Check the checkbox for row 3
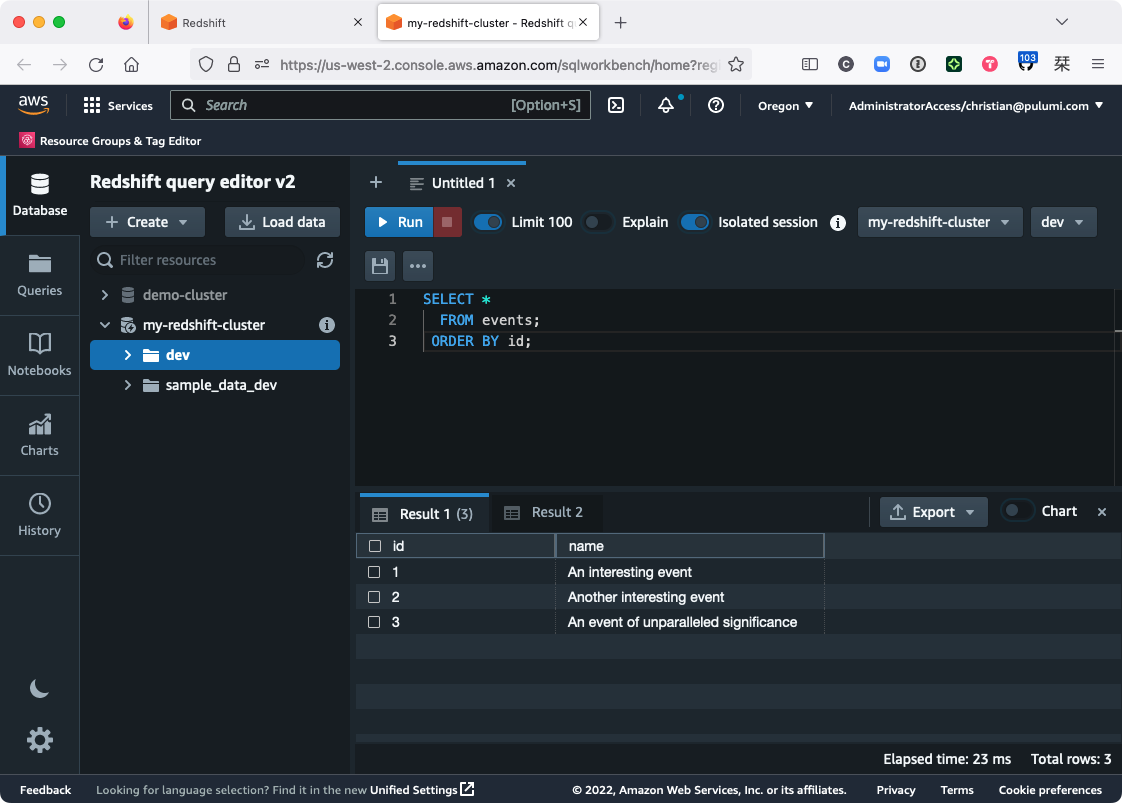1122x803 pixels. tap(374, 622)
